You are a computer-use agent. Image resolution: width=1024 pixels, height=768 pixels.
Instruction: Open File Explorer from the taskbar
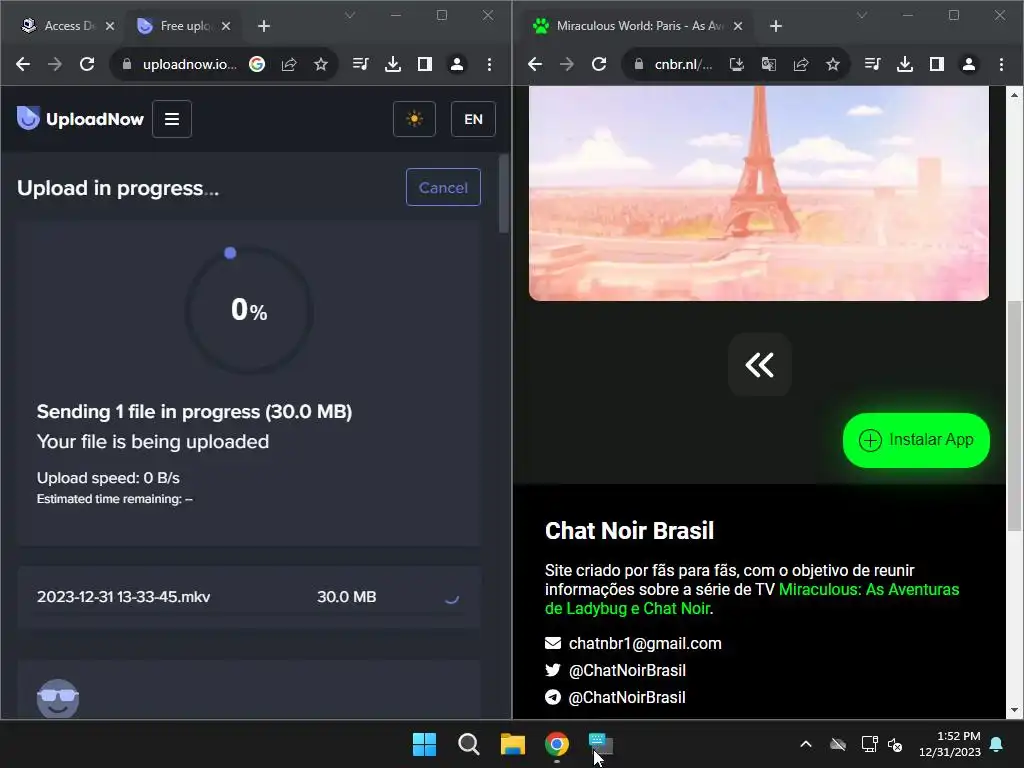[513, 744]
